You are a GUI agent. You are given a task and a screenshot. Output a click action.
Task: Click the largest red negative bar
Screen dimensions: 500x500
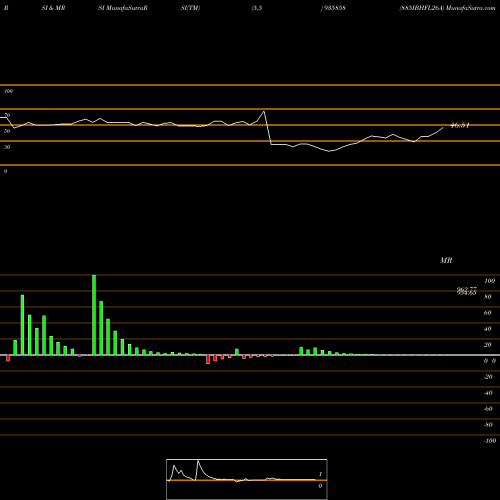208,359
